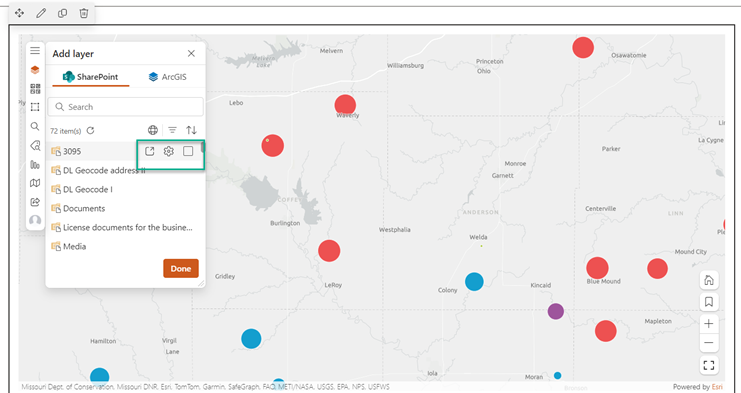This screenshot has height=393, width=741.
Task: Click the move web part icon
Action: click(19, 13)
